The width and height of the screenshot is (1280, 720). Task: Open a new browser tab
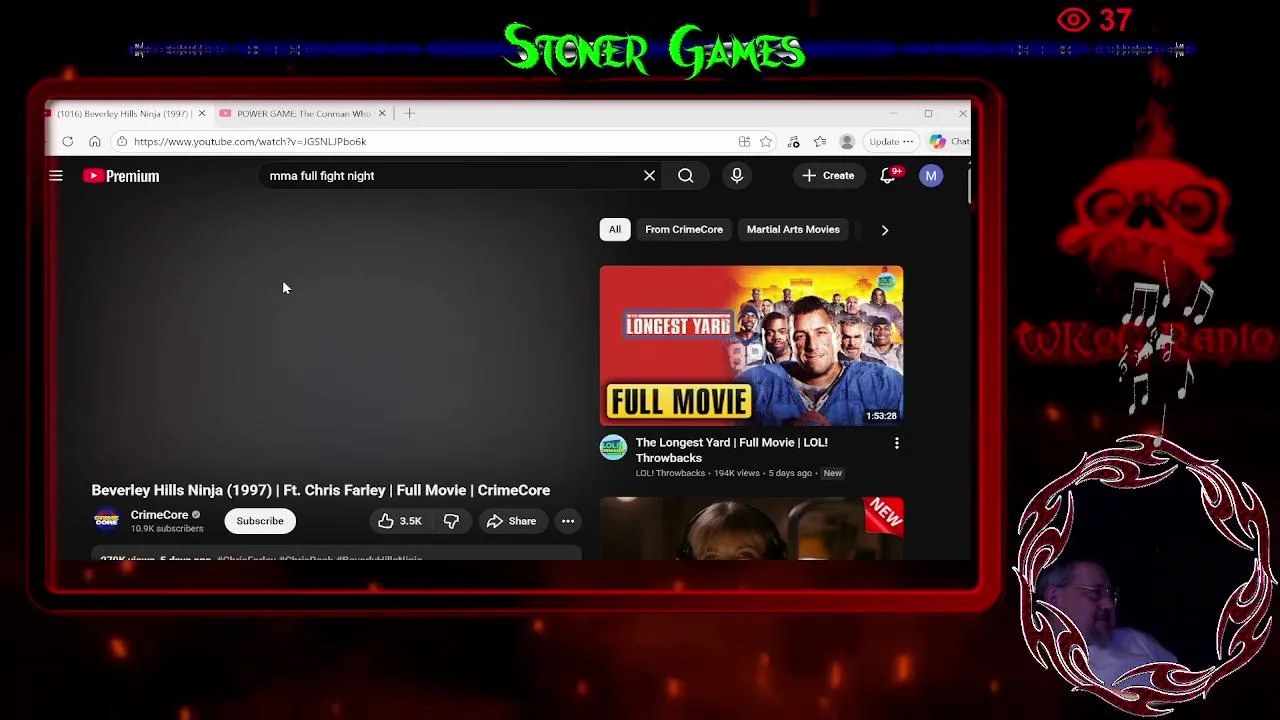pyautogui.click(x=409, y=113)
